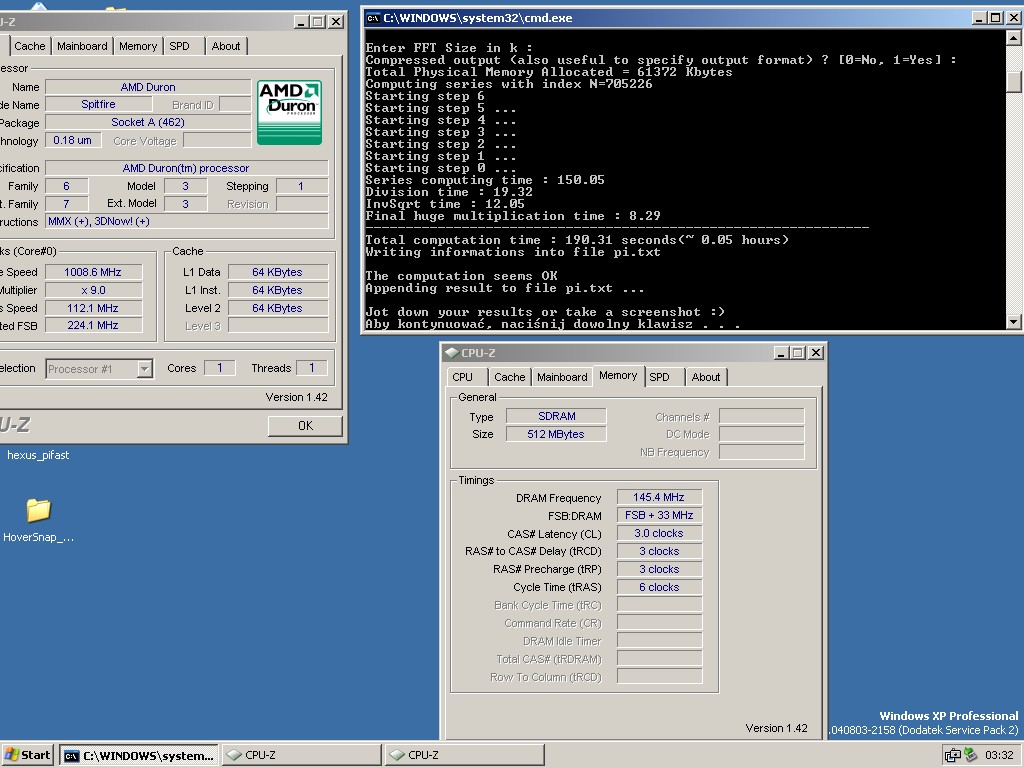Click cmd window scrollbar down arrow
The height and width of the screenshot is (768, 1024).
tap(1014, 321)
